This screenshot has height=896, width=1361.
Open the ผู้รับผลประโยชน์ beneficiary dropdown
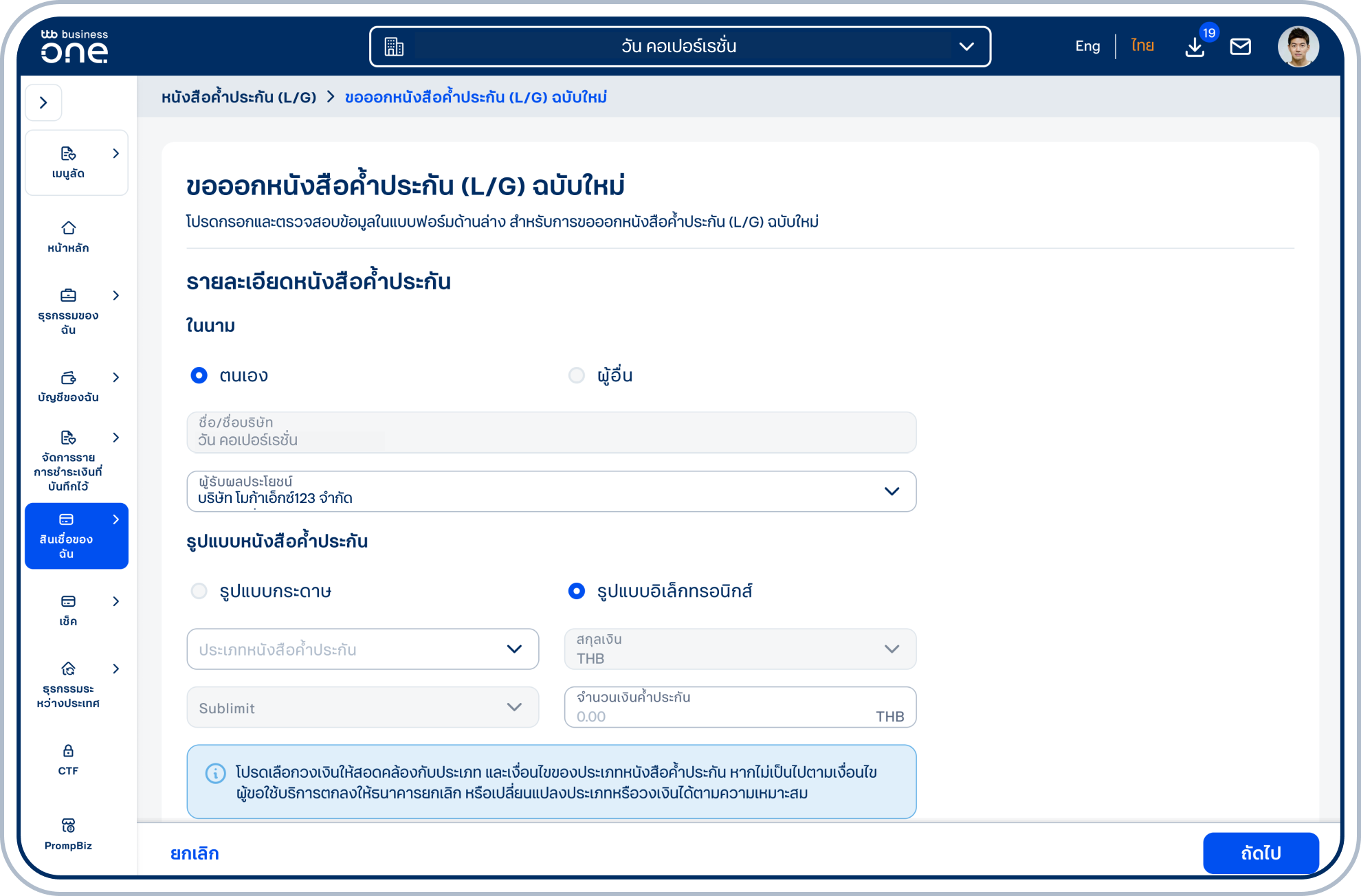point(892,491)
